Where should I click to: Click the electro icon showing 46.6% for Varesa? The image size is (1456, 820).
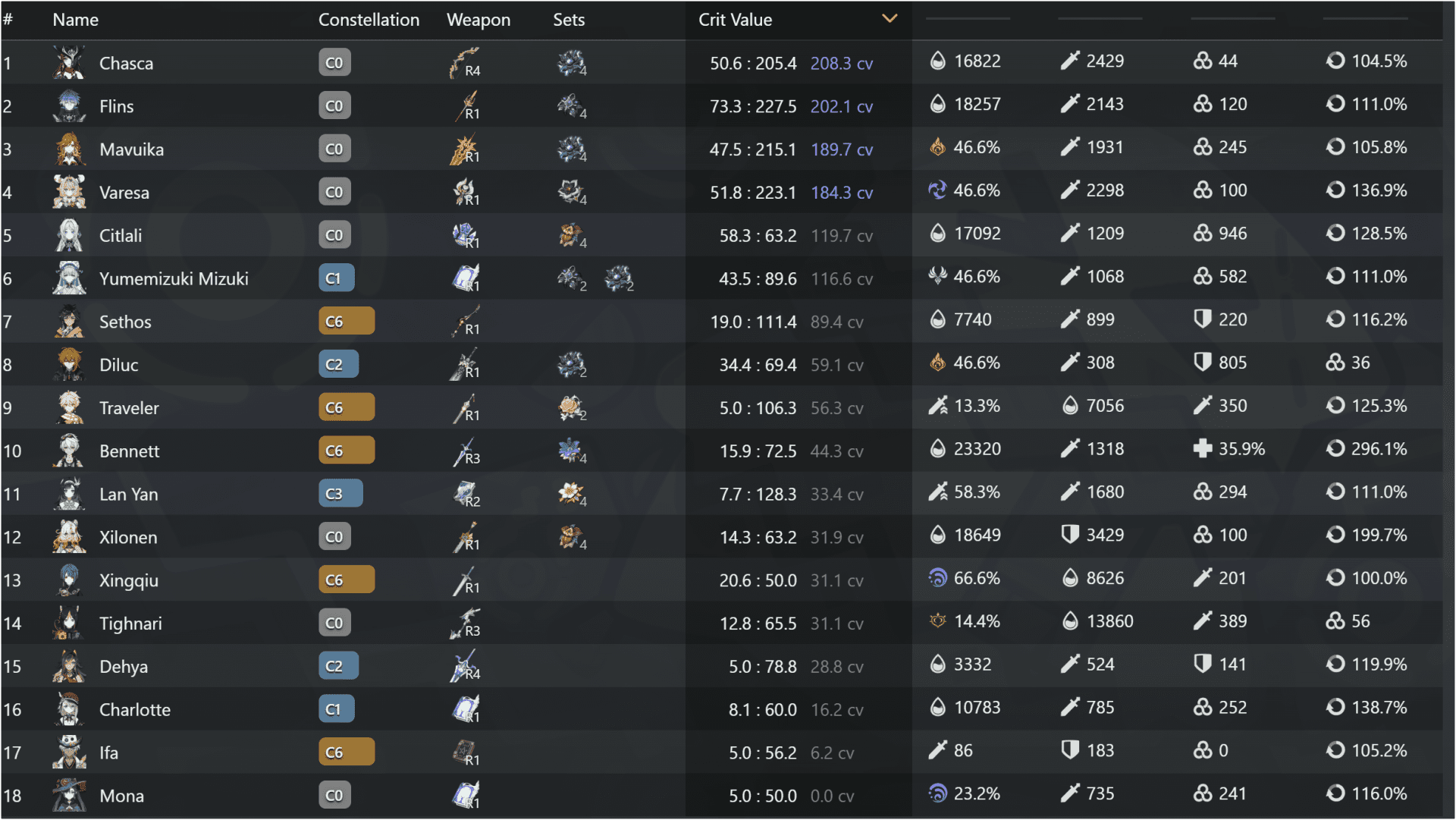[x=938, y=190]
